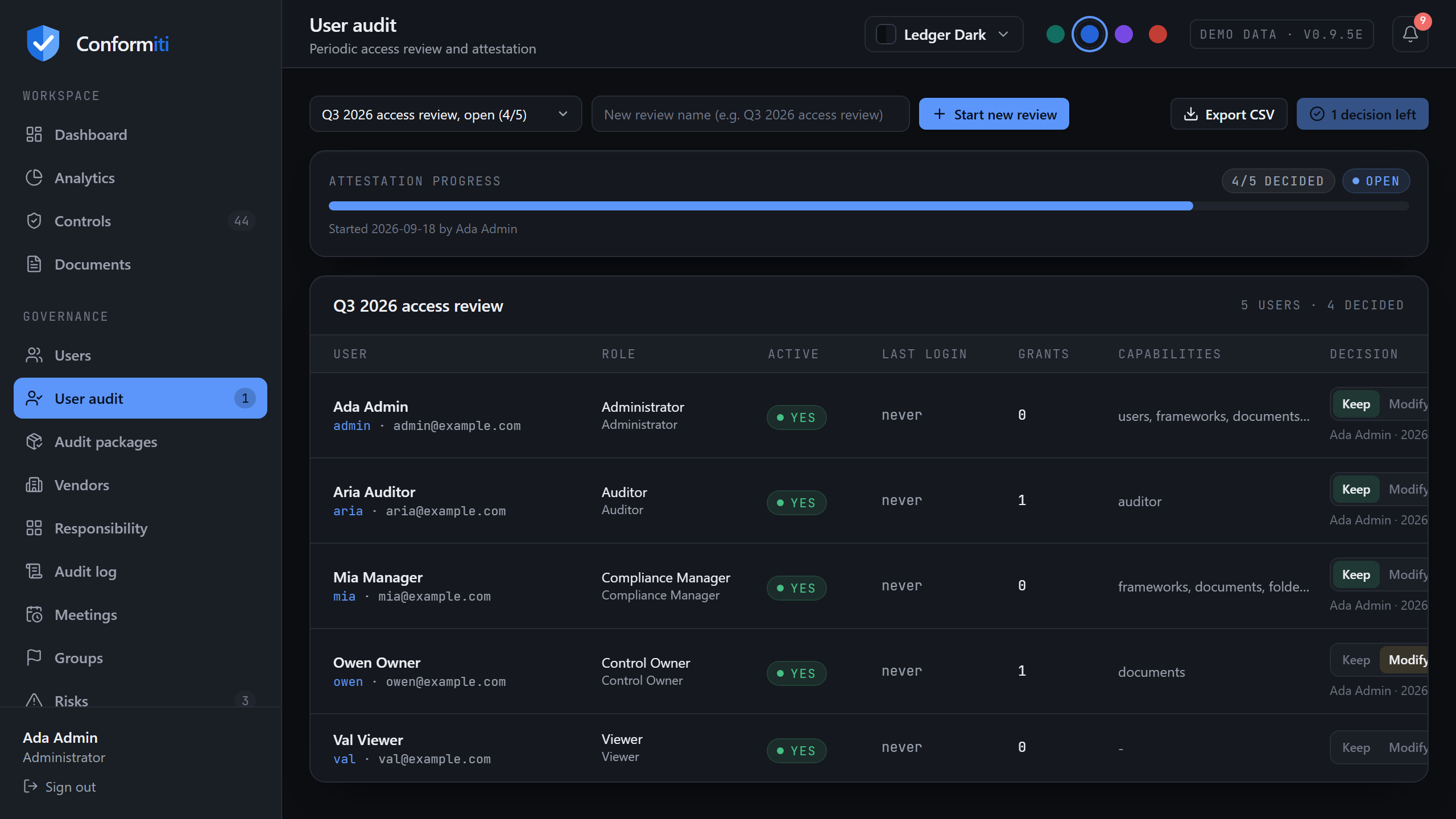The image size is (1456, 819).
Task: Click the User audit person-check icon
Action: pos(34,399)
